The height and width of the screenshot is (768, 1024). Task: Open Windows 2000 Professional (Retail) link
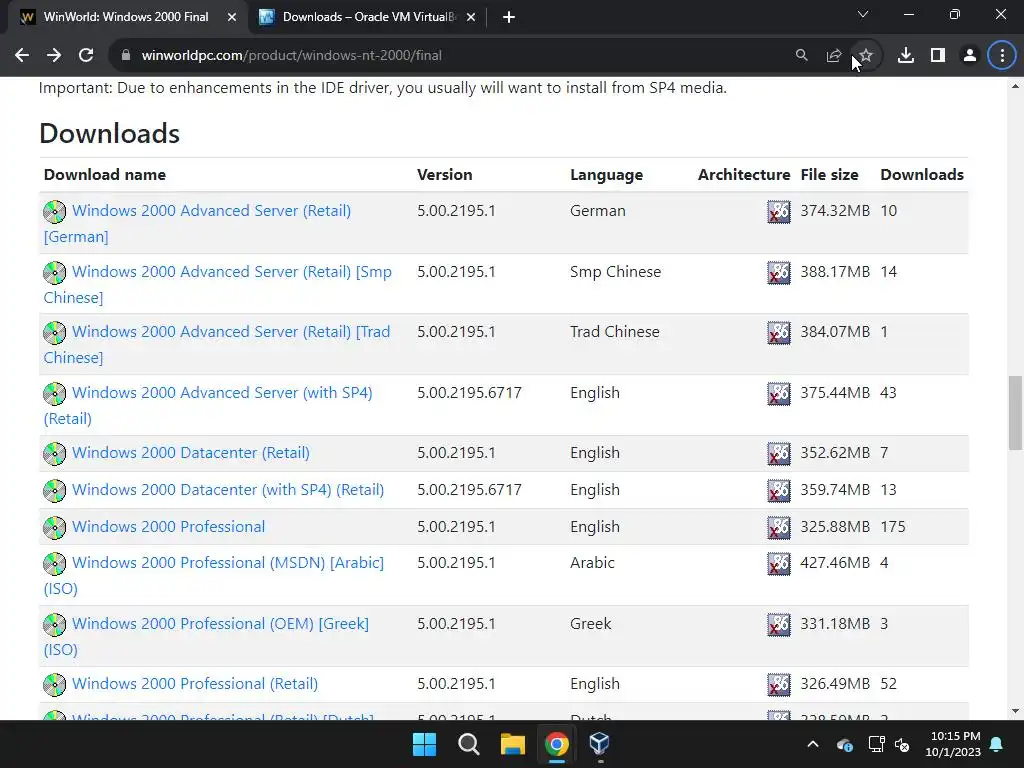click(195, 684)
